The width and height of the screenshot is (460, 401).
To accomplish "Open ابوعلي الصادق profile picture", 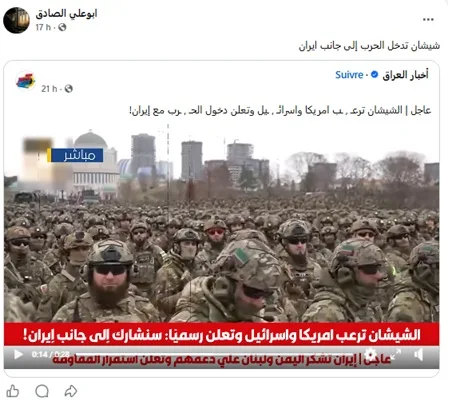I will 16,20.
